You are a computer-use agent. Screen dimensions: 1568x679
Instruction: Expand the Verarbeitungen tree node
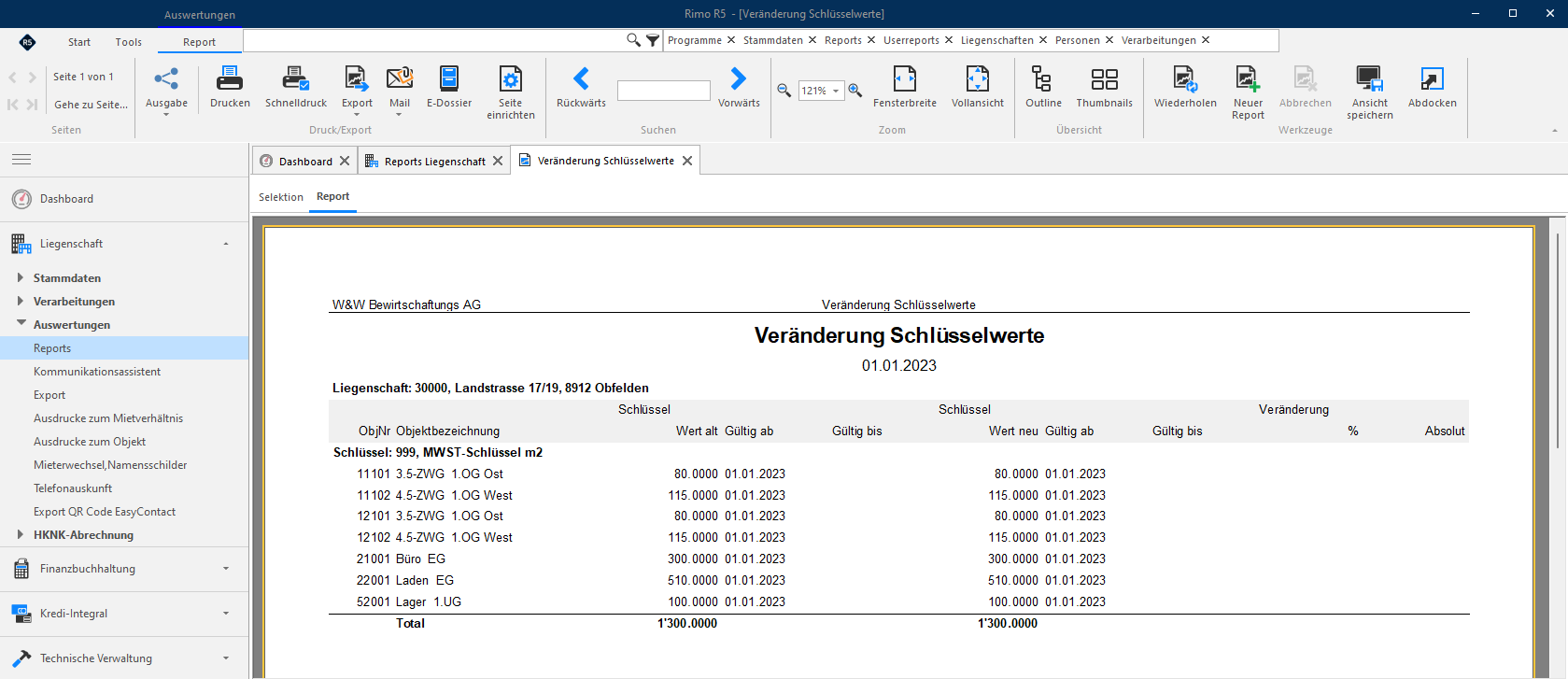point(21,301)
